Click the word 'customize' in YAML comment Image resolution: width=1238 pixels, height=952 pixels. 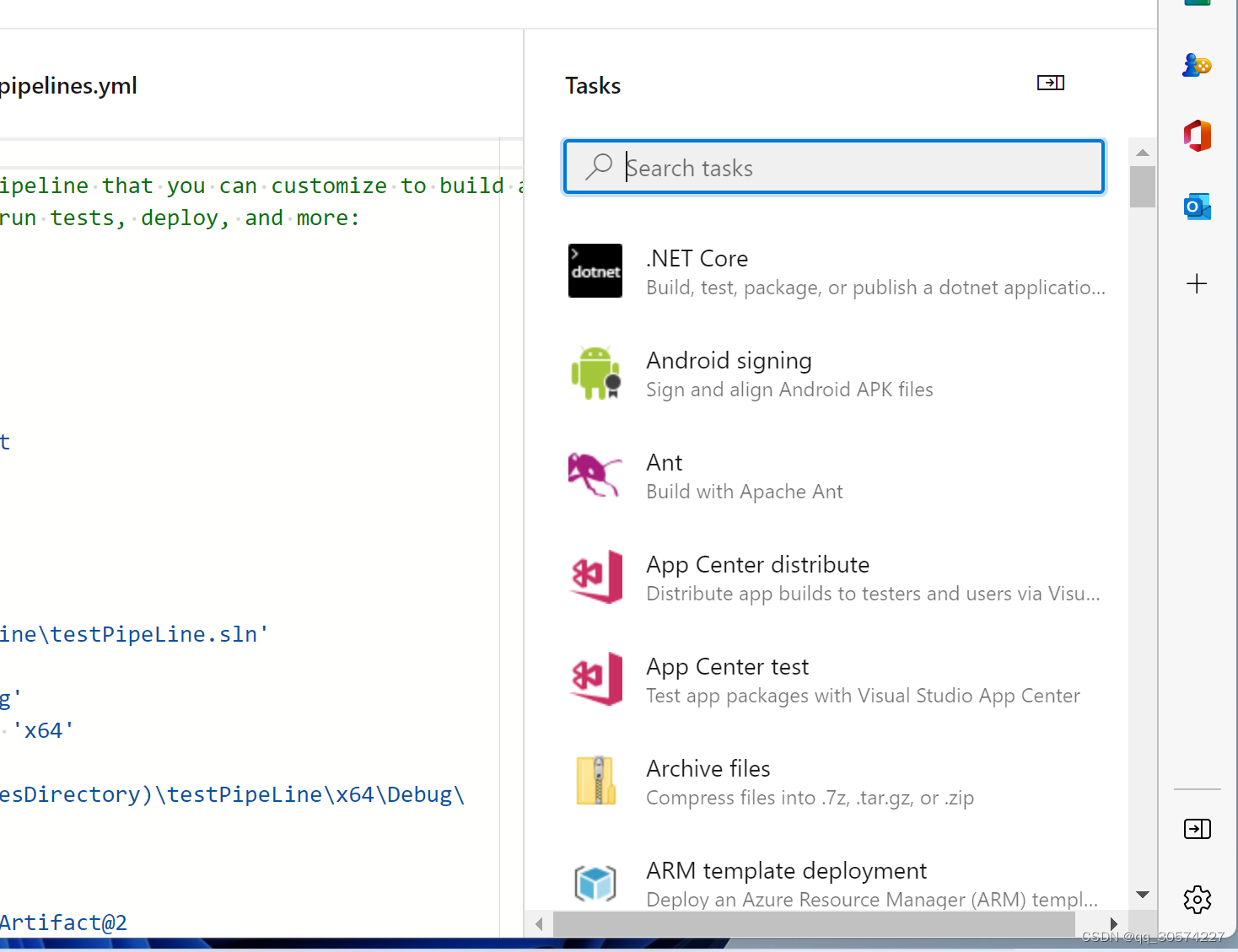329,186
